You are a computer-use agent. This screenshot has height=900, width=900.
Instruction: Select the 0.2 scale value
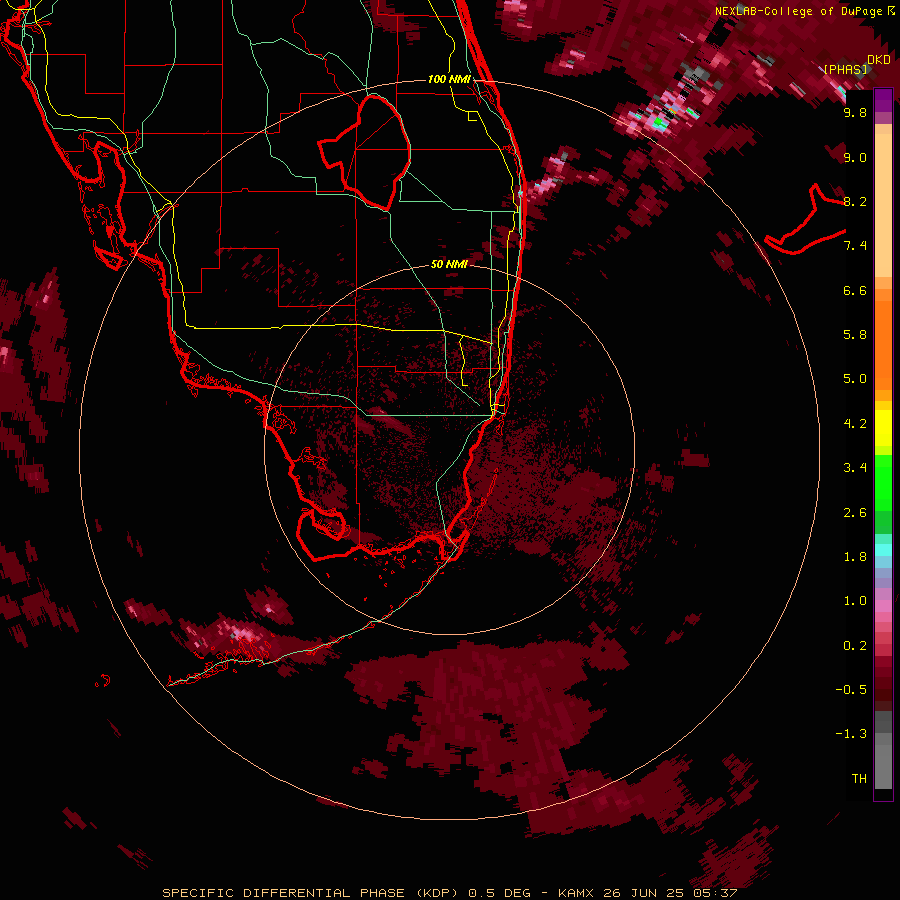(x=855, y=646)
